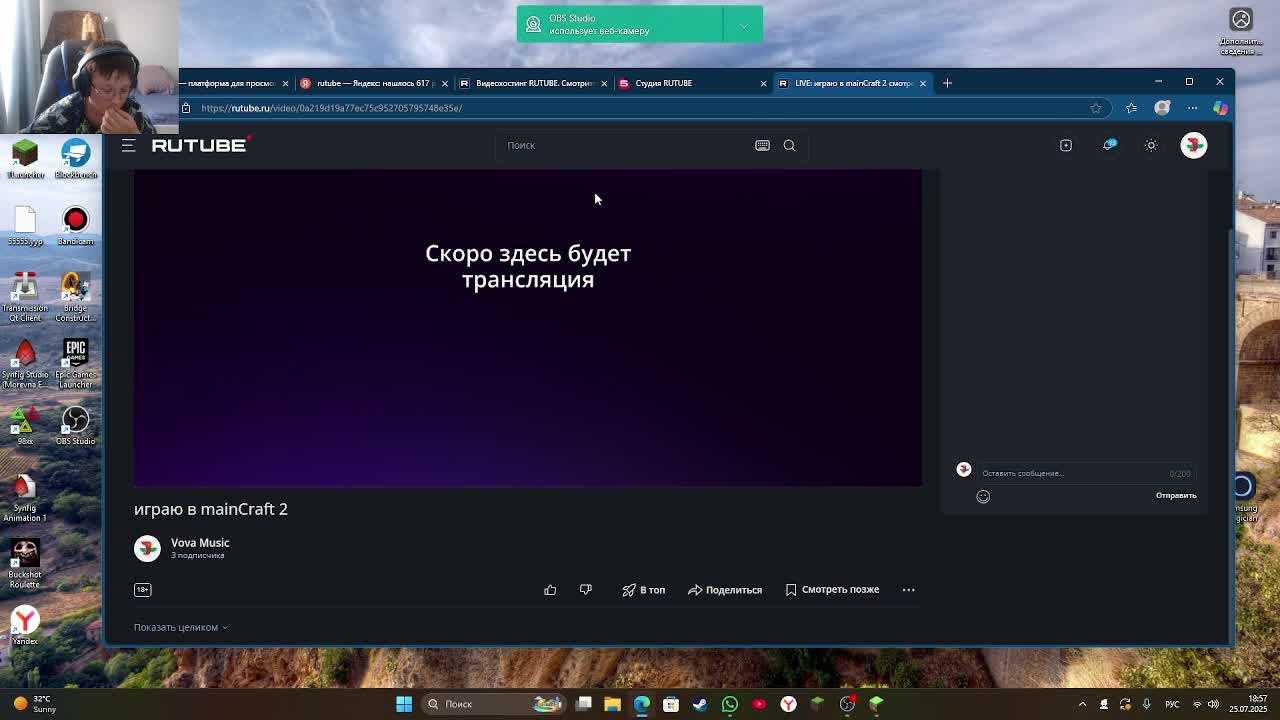
Task: Open the weather widget showing 32°C
Action: point(34,704)
